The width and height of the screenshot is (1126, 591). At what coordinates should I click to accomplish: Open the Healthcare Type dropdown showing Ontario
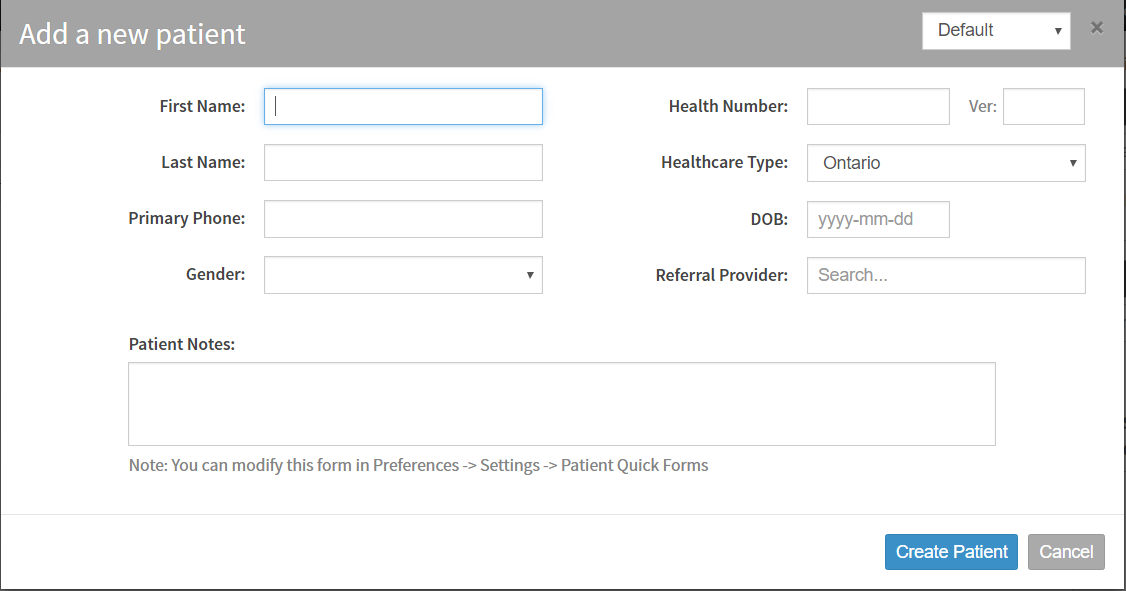[945, 162]
